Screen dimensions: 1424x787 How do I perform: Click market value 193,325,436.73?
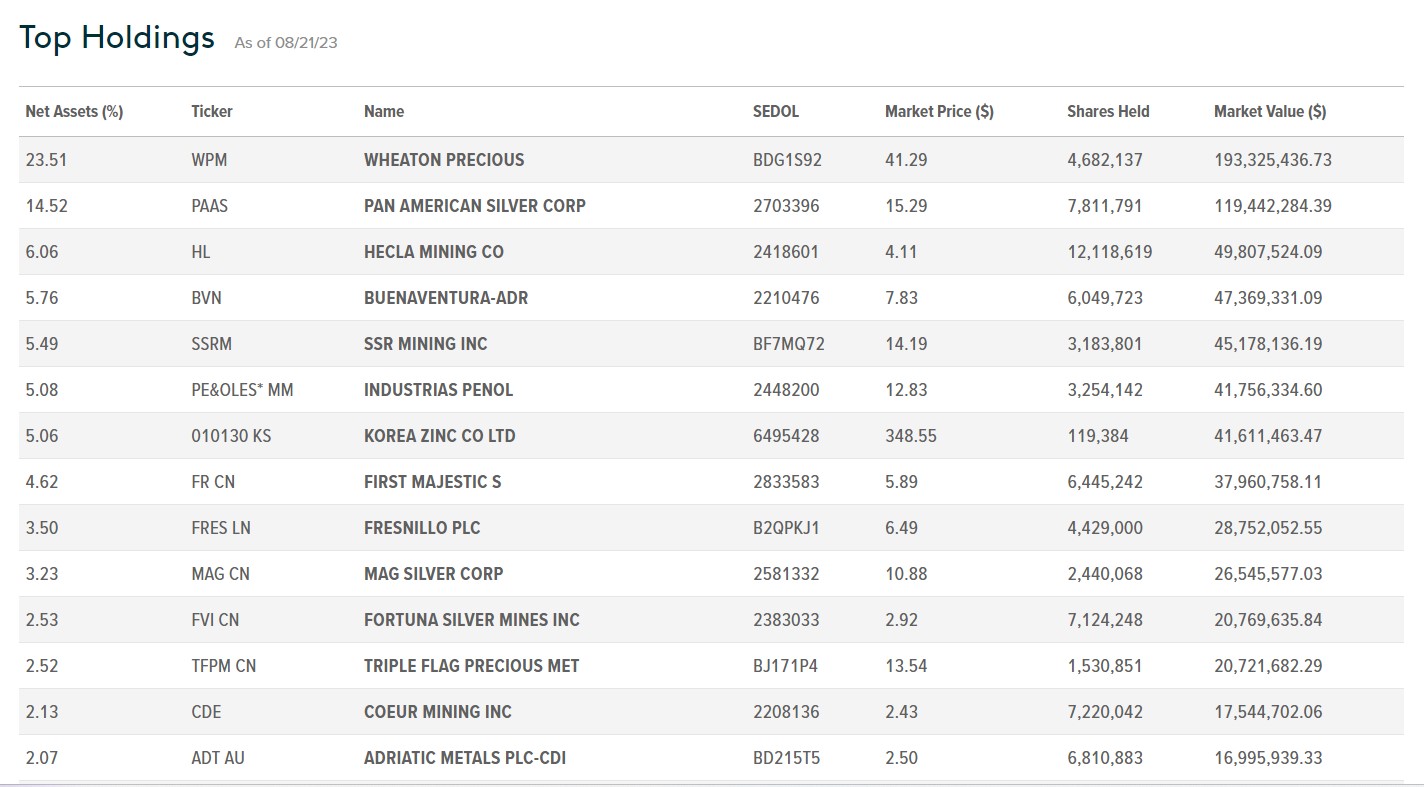pyautogui.click(x=1273, y=160)
